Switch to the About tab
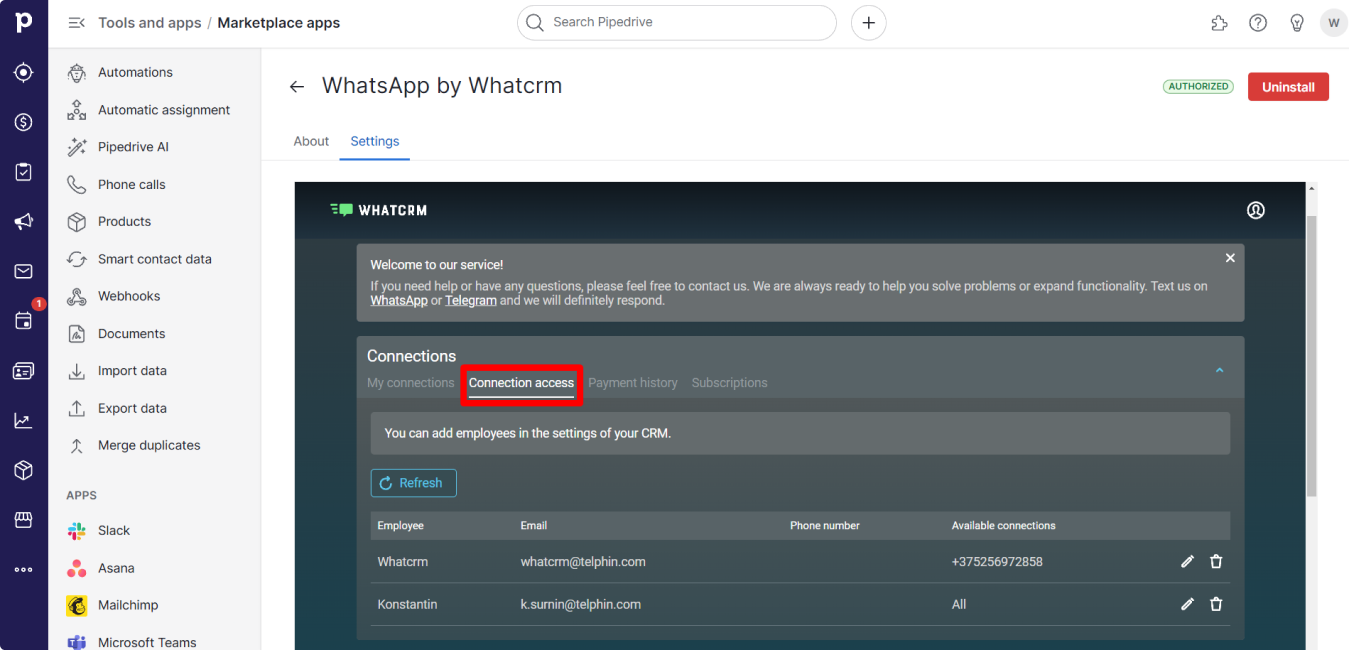The image size is (1349, 650). click(x=311, y=141)
